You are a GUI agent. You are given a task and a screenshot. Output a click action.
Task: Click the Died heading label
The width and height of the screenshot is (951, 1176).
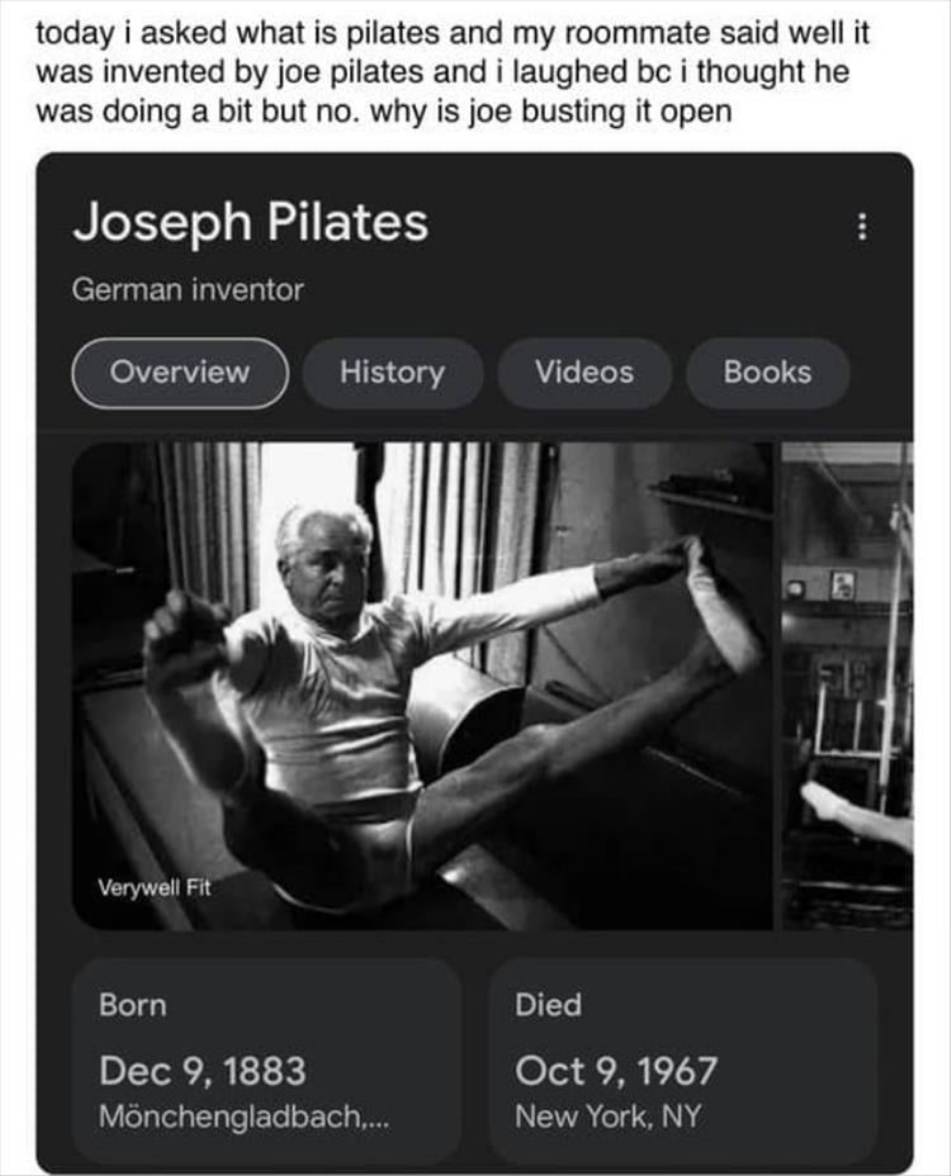click(548, 1005)
